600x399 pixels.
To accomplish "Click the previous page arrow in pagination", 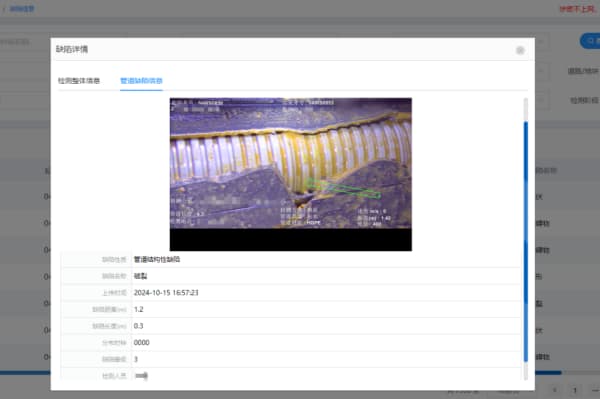I will coord(555,390).
